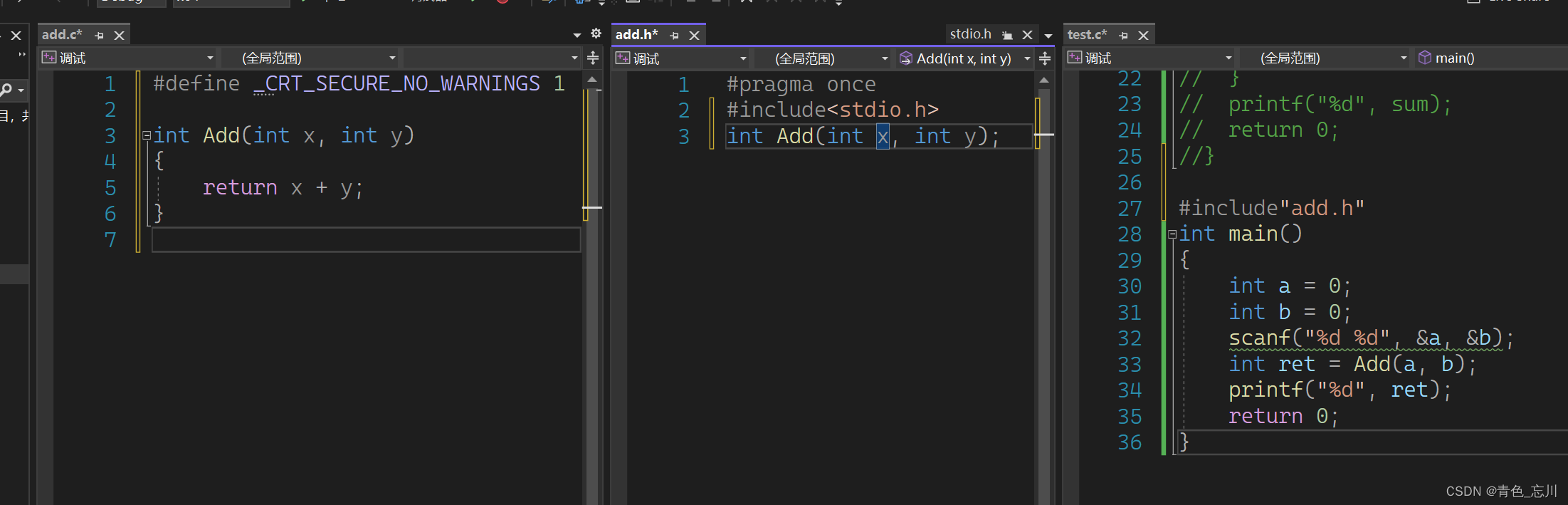Screen dimensions: 1568x505
Task: Open project dropdown 调试 in add.h pane
Action: click(681, 58)
